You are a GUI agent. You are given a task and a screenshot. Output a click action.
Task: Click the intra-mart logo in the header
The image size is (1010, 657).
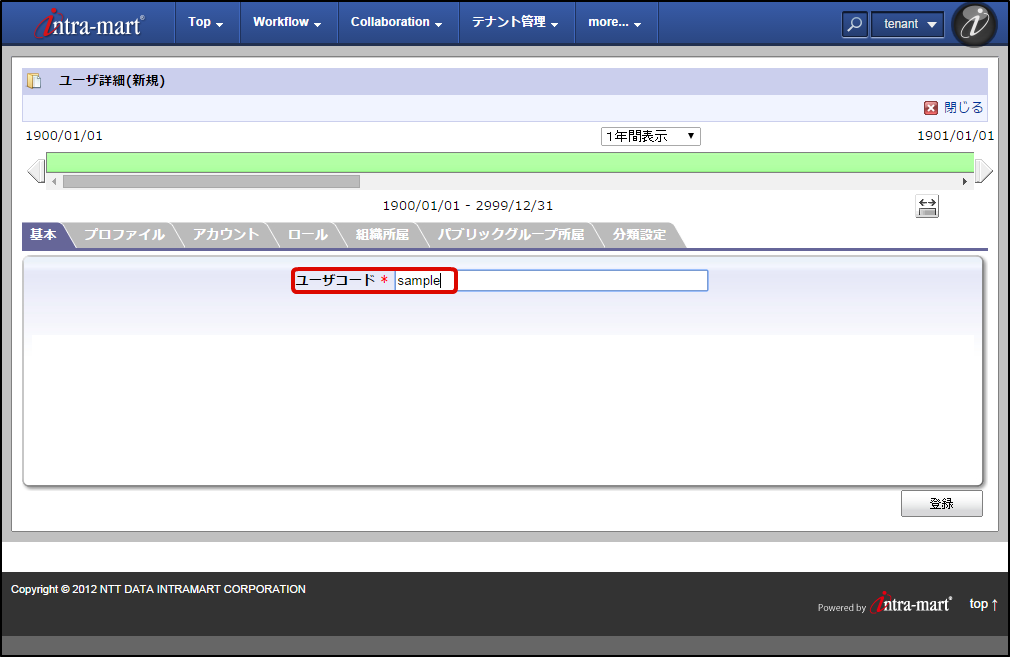[x=88, y=24]
